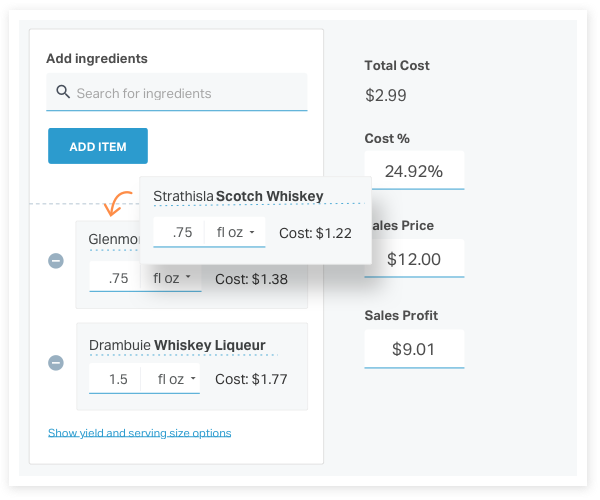600x500 pixels.
Task: Click the Sales Price field showing $12.00
Action: pyautogui.click(x=414, y=259)
